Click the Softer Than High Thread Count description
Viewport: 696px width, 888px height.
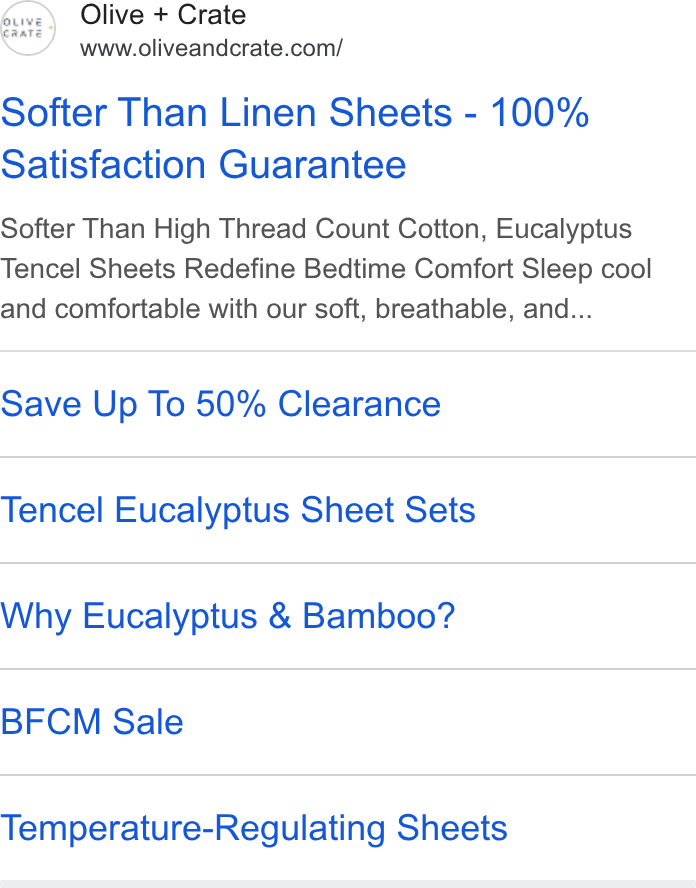coord(316,229)
